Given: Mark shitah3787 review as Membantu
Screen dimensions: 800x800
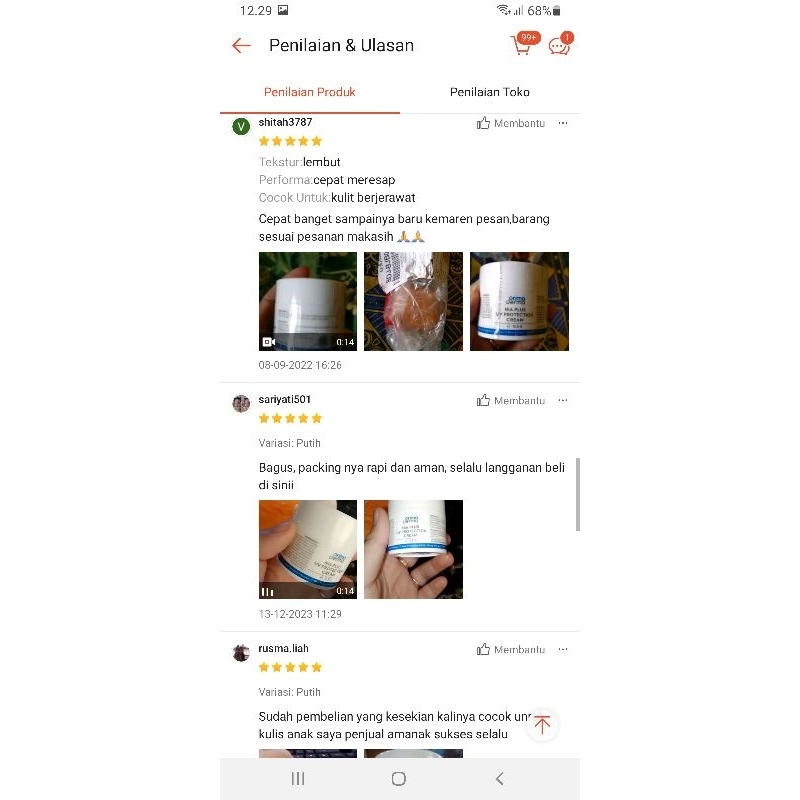Looking at the screenshot, I should pos(511,123).
